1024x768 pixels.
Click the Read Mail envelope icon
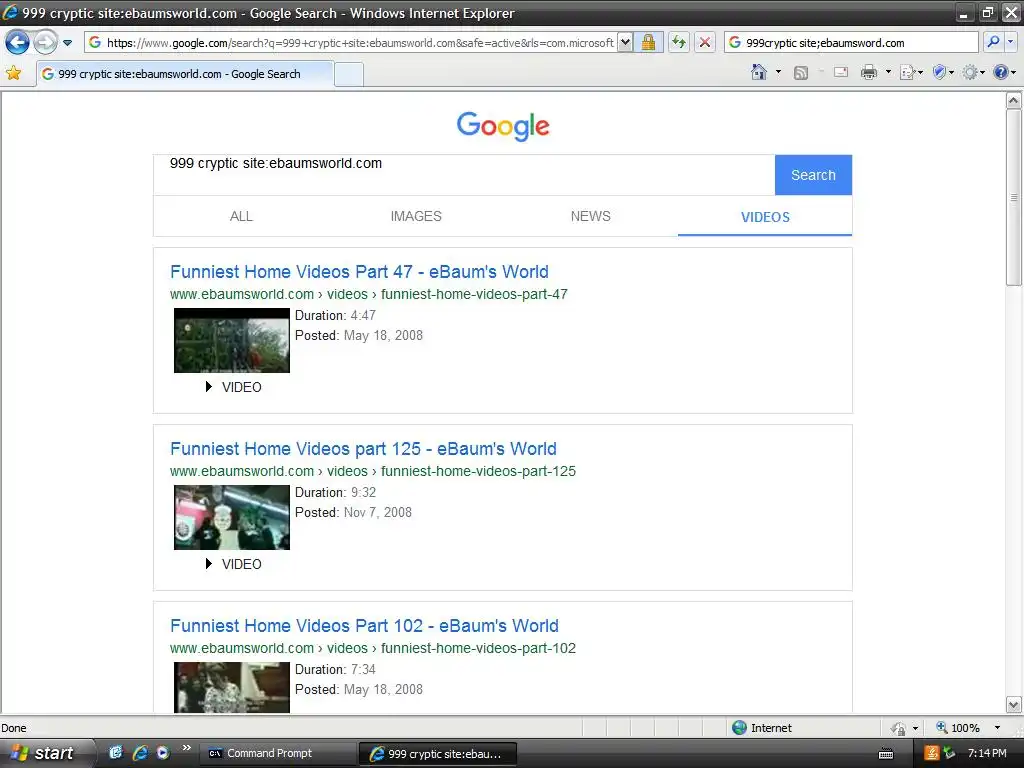841,72
